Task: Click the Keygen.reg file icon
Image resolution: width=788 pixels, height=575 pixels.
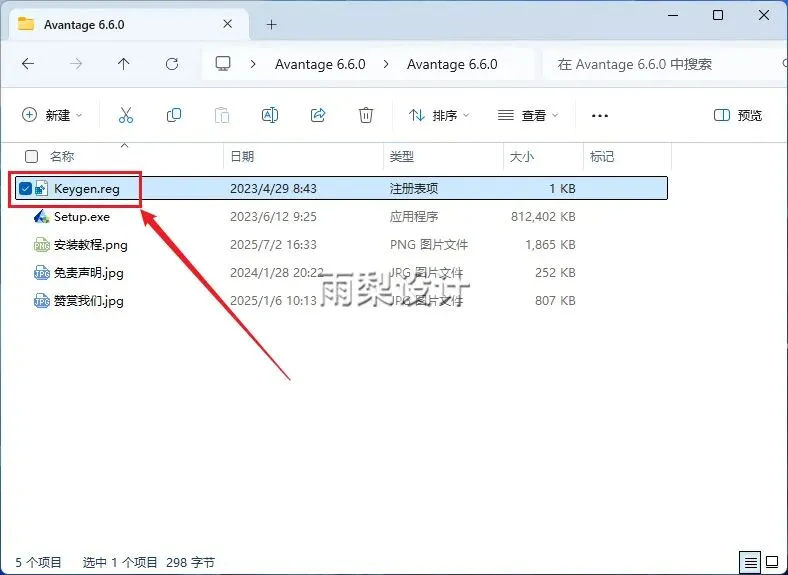Action: click(41, 188)
